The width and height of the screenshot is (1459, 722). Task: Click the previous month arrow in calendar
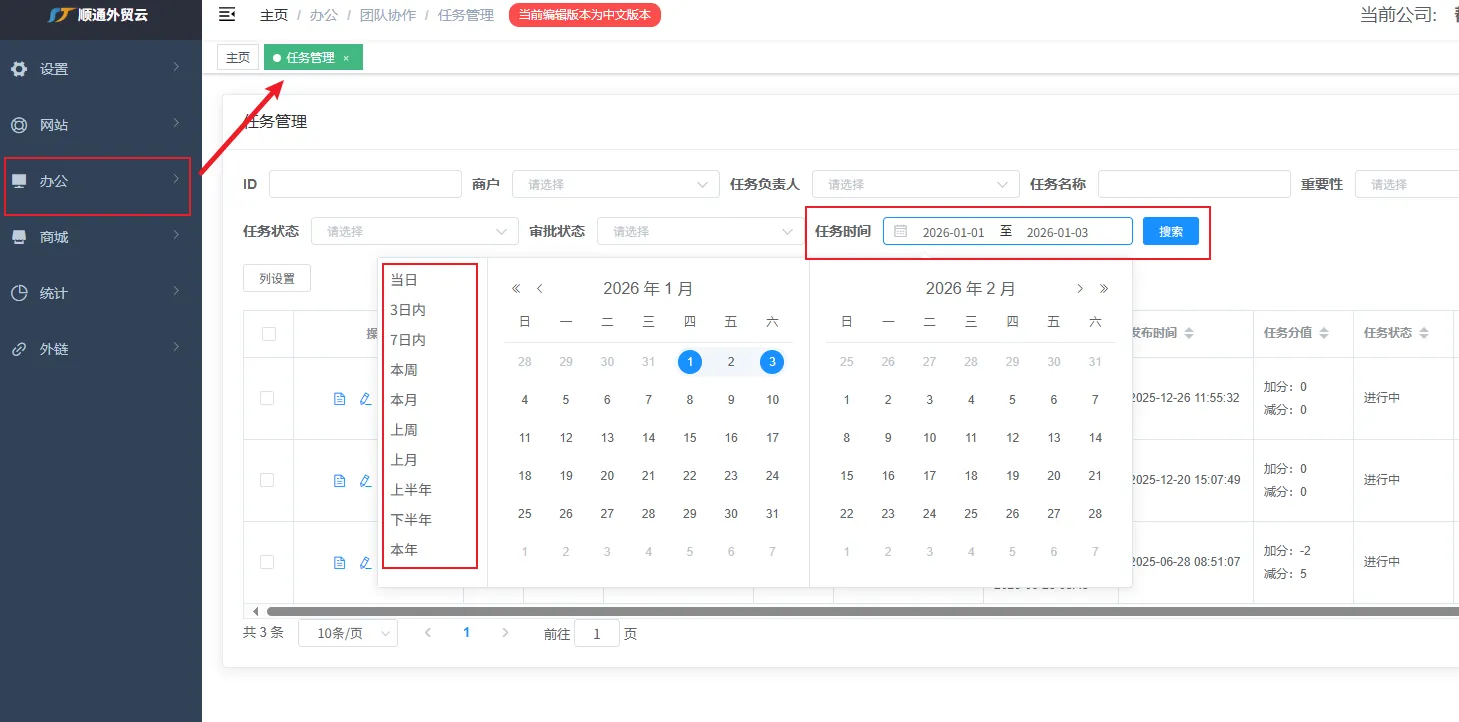(540, 289)
